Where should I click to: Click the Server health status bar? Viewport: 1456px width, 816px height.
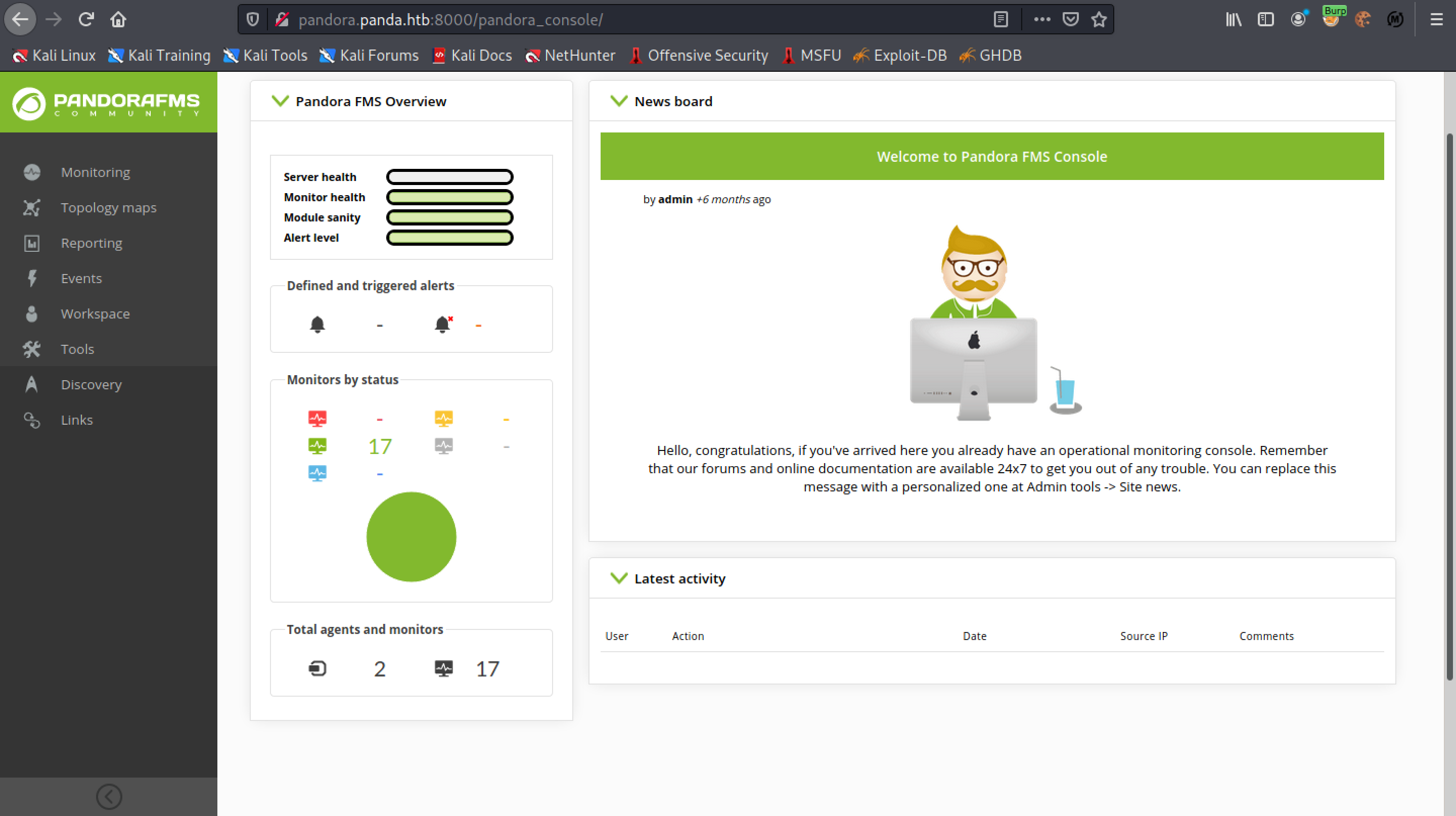(x=449, y=177)
